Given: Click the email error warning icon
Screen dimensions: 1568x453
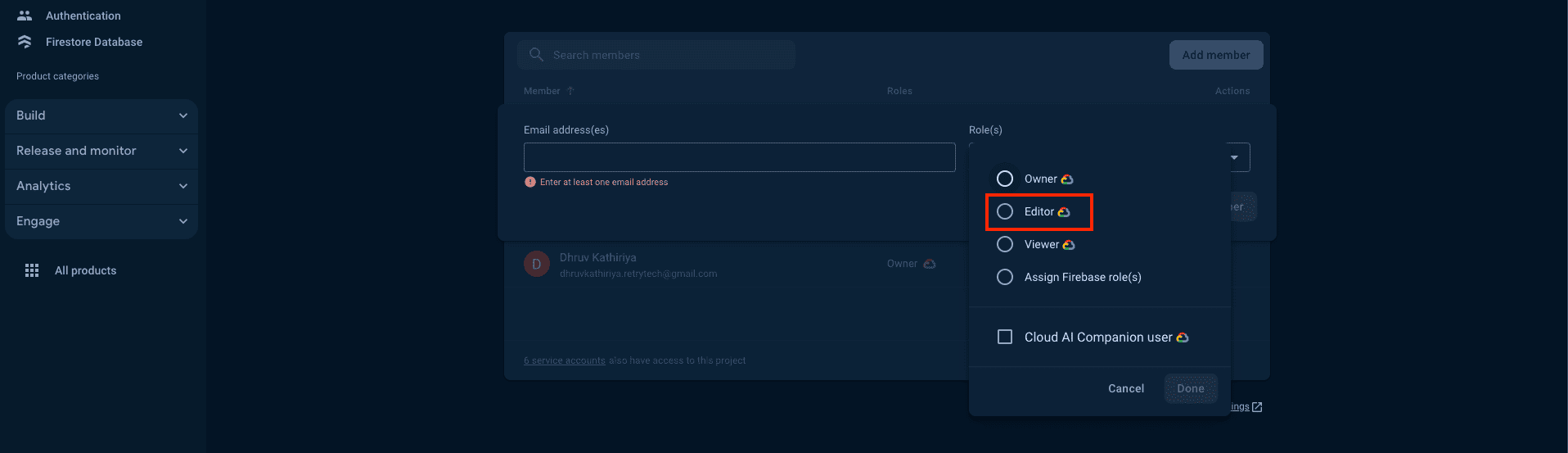Looking at the screenshot, I should point(530,182).
